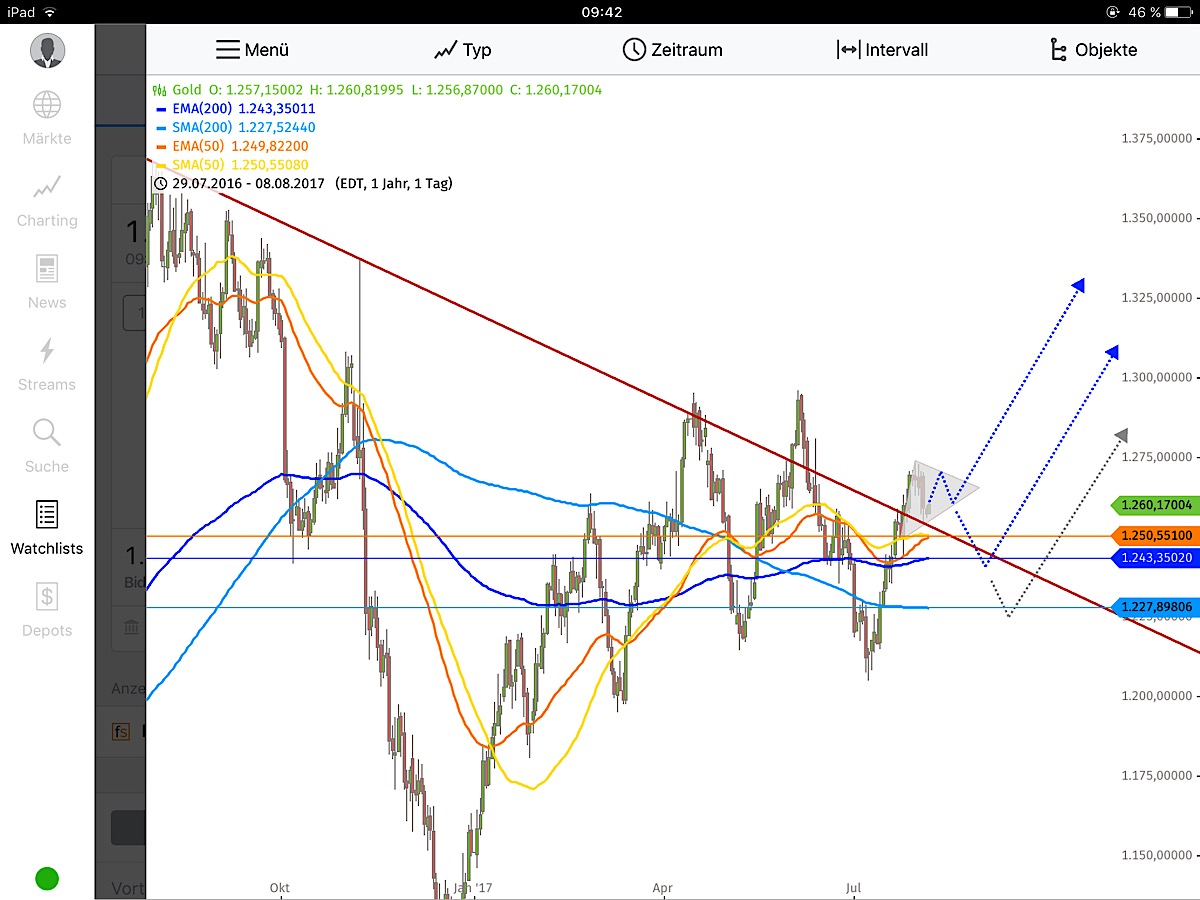
Task: Click the profile avatar in the sidebar
Action: point(49,50)
